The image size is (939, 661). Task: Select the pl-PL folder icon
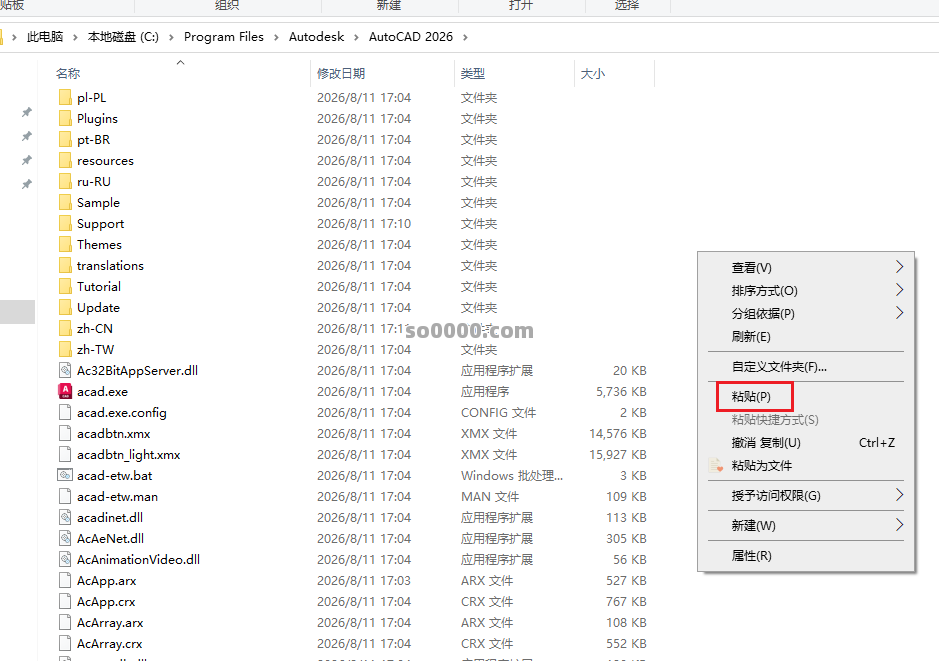(x=65, y=98)
